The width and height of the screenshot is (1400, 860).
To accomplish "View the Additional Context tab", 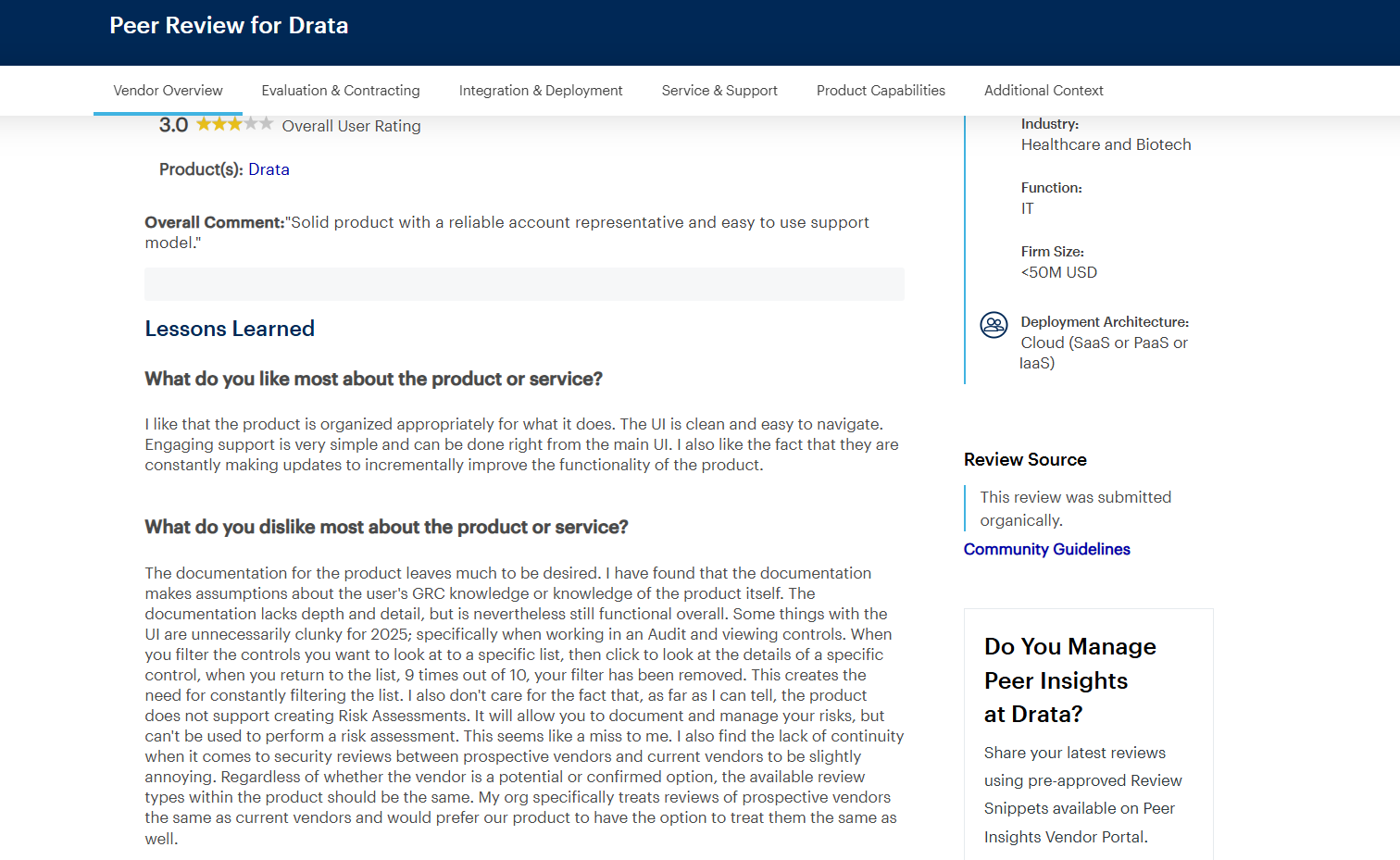I will pos(1044,91).
